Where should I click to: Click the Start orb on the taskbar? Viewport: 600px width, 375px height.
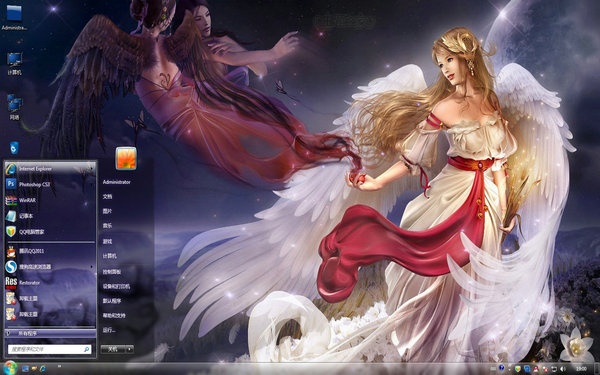(x=10, y=368)
